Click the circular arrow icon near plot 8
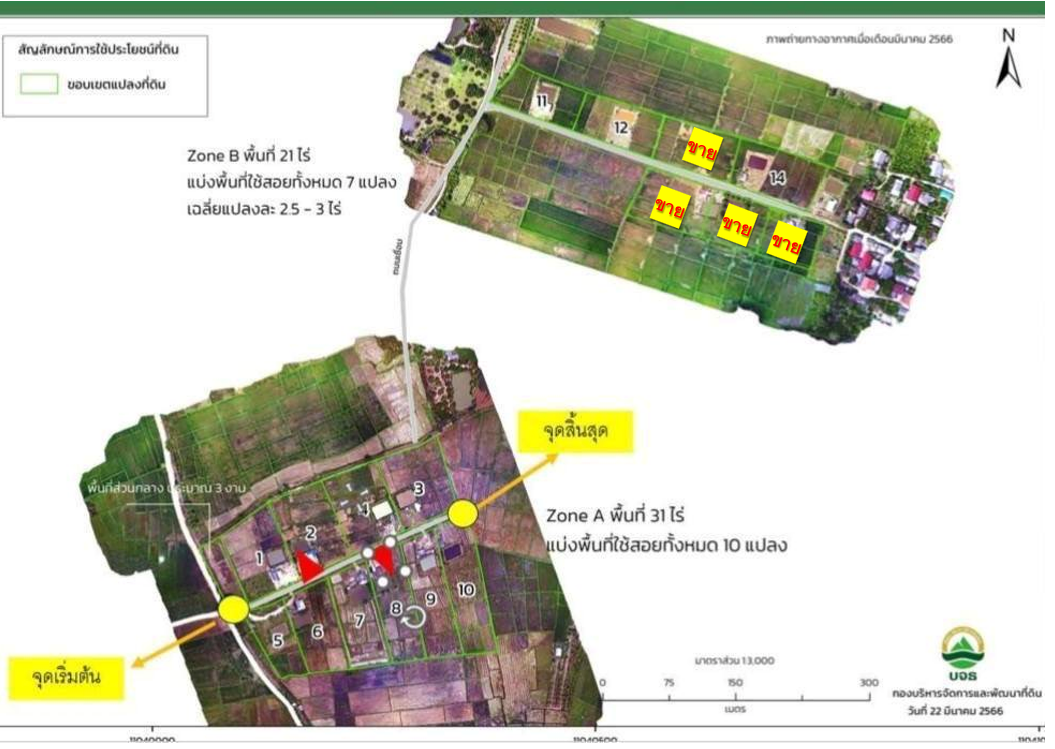The height and width of the screenshot is (749, 1055). point(414,616)
